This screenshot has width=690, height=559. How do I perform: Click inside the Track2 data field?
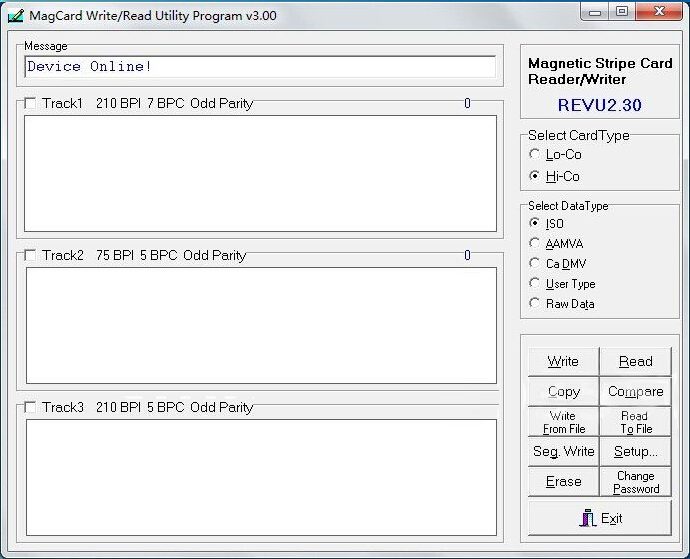pyautogui.click(x=261, y=325)
